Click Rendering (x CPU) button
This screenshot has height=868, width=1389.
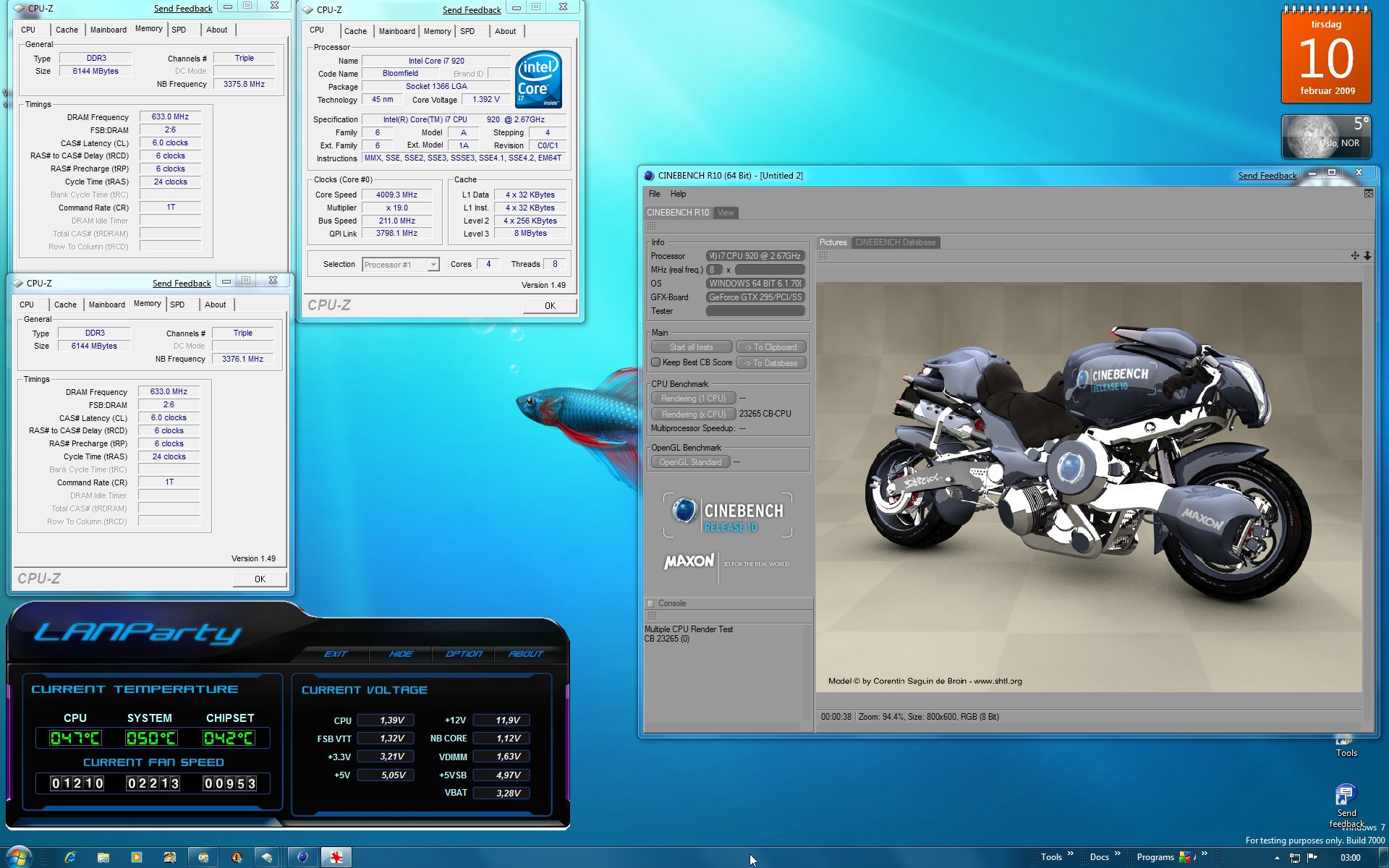click(x=693, y=414)
